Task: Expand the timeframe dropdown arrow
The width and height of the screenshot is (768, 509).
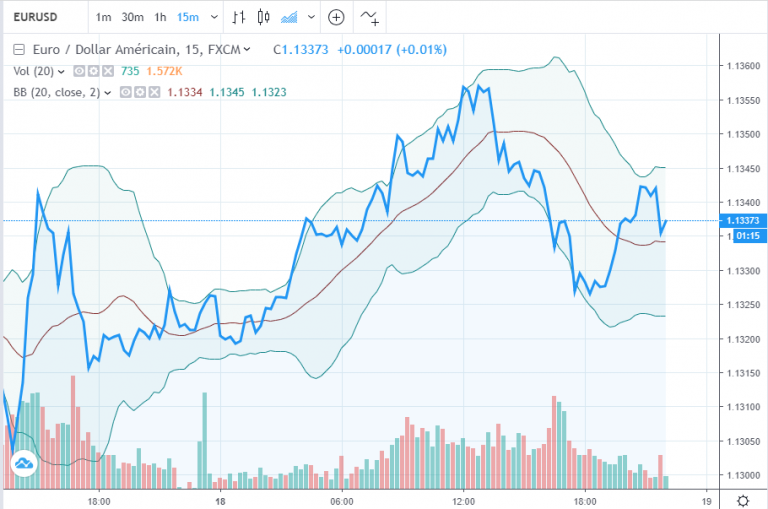Action: 214,18
